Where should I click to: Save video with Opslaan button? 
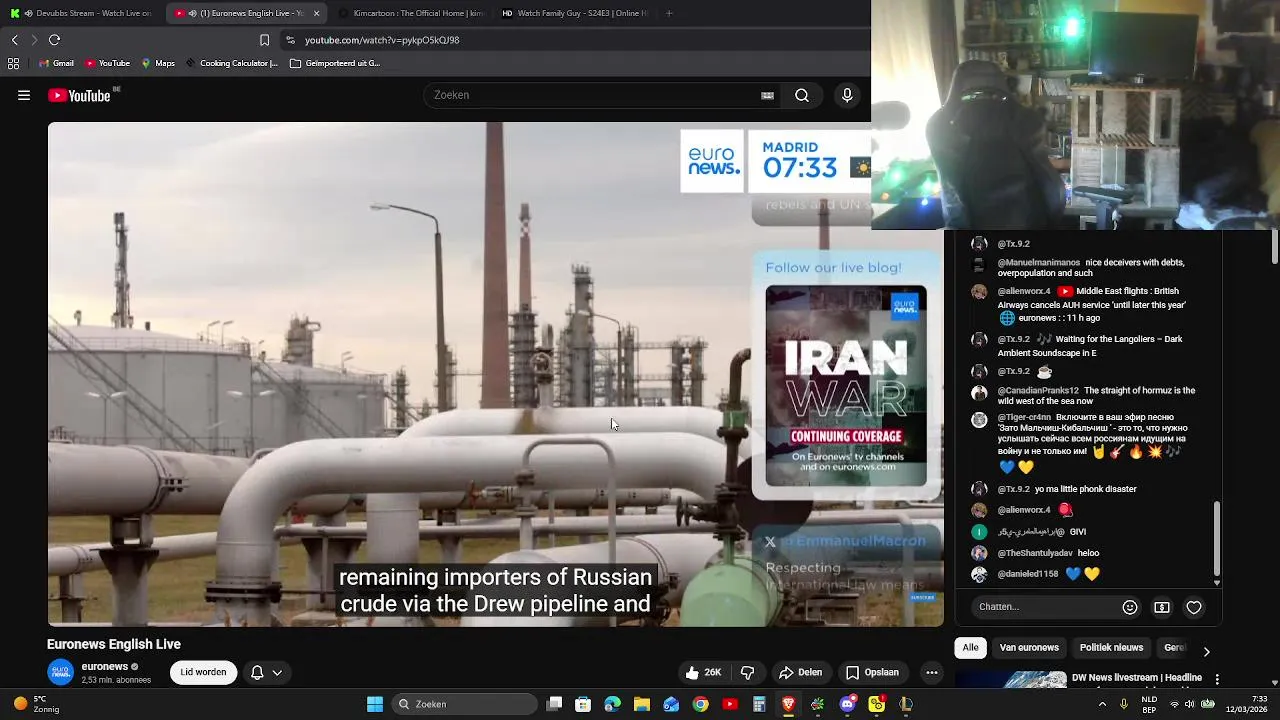coord(872,672)
